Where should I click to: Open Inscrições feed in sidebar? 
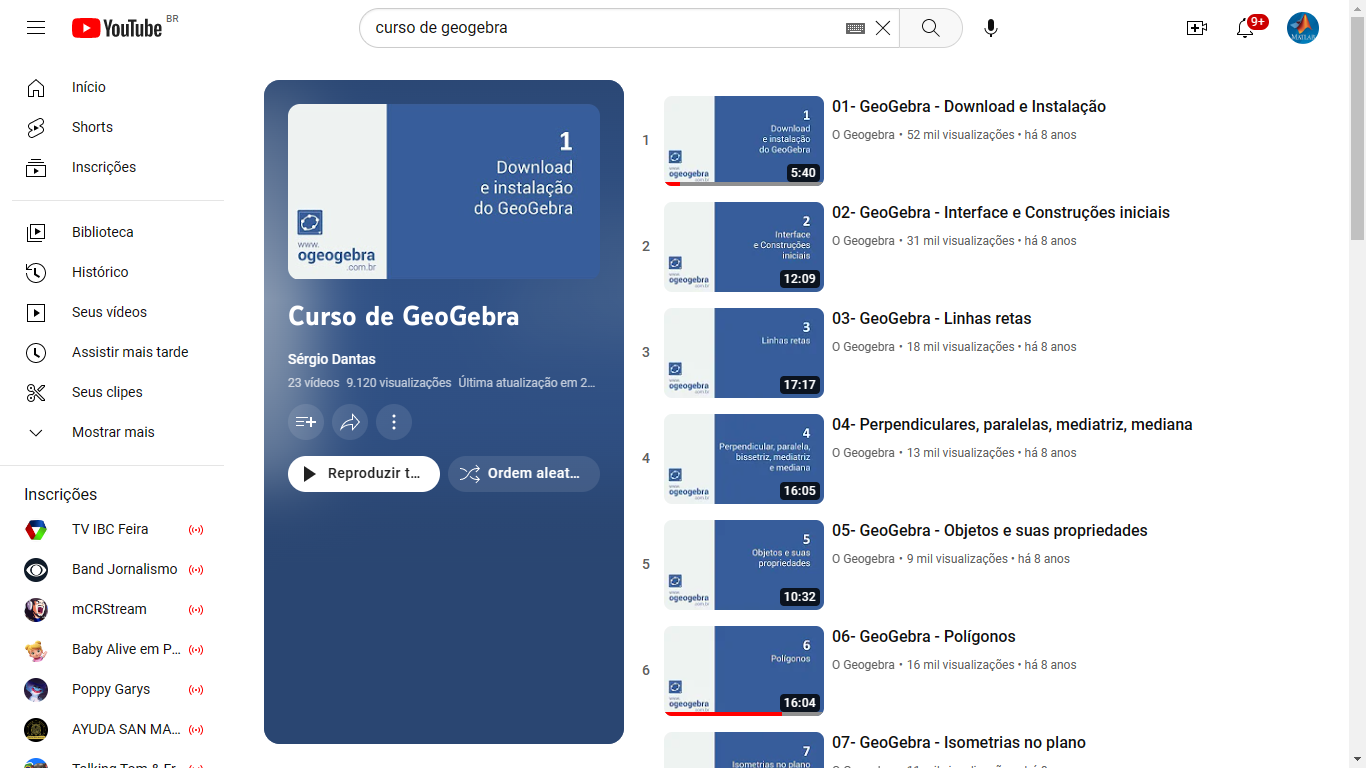[118, 167]
